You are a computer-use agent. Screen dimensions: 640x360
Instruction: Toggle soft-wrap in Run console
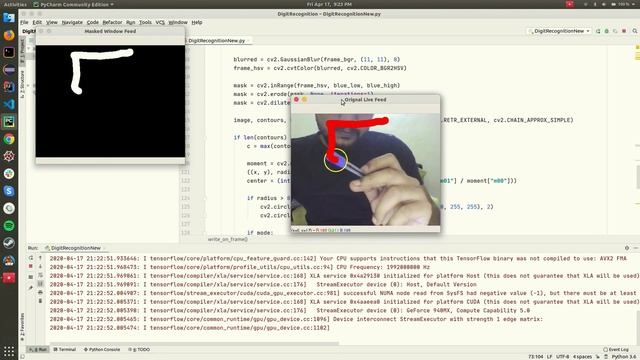40,276
